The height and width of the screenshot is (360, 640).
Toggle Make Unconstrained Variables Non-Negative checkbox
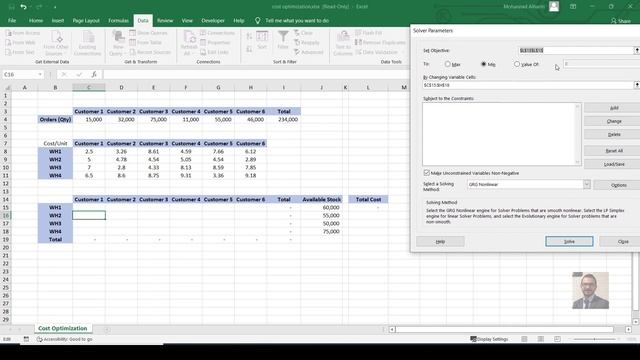(427, 173)
